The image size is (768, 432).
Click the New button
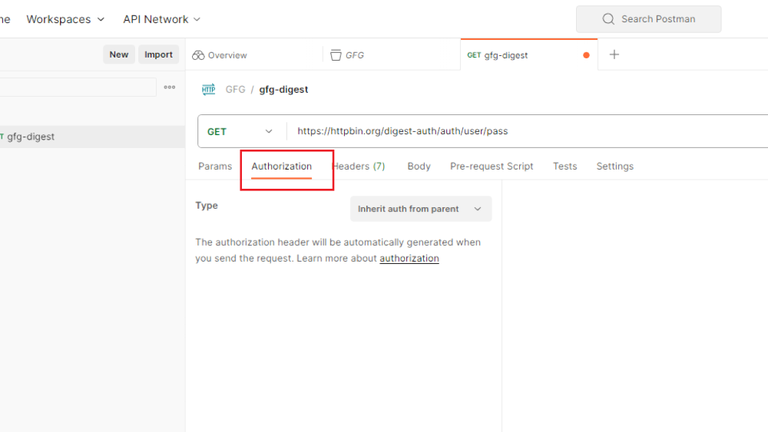(x=119, y=54)
